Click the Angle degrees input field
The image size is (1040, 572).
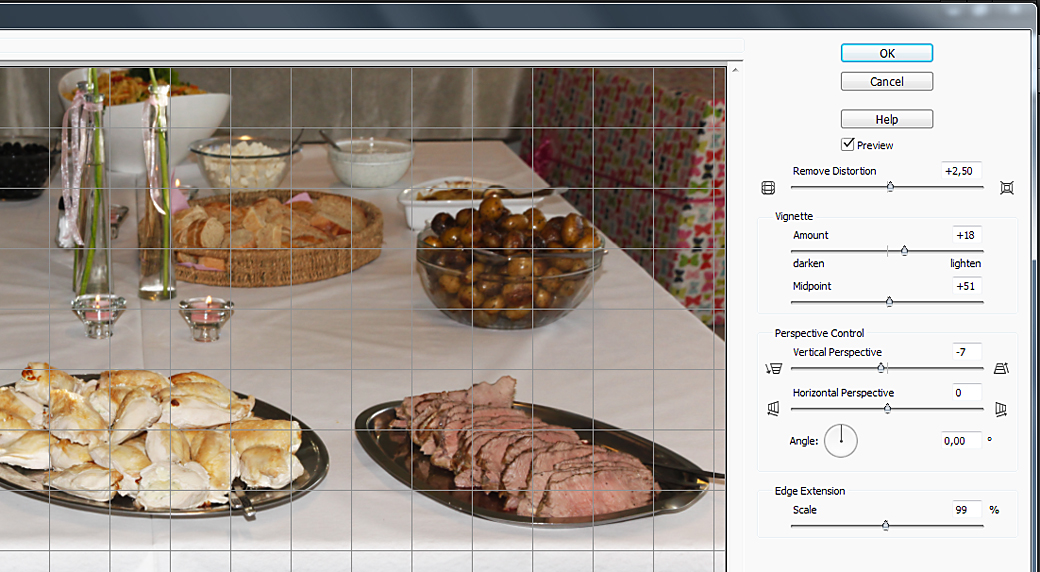point(960,440)
